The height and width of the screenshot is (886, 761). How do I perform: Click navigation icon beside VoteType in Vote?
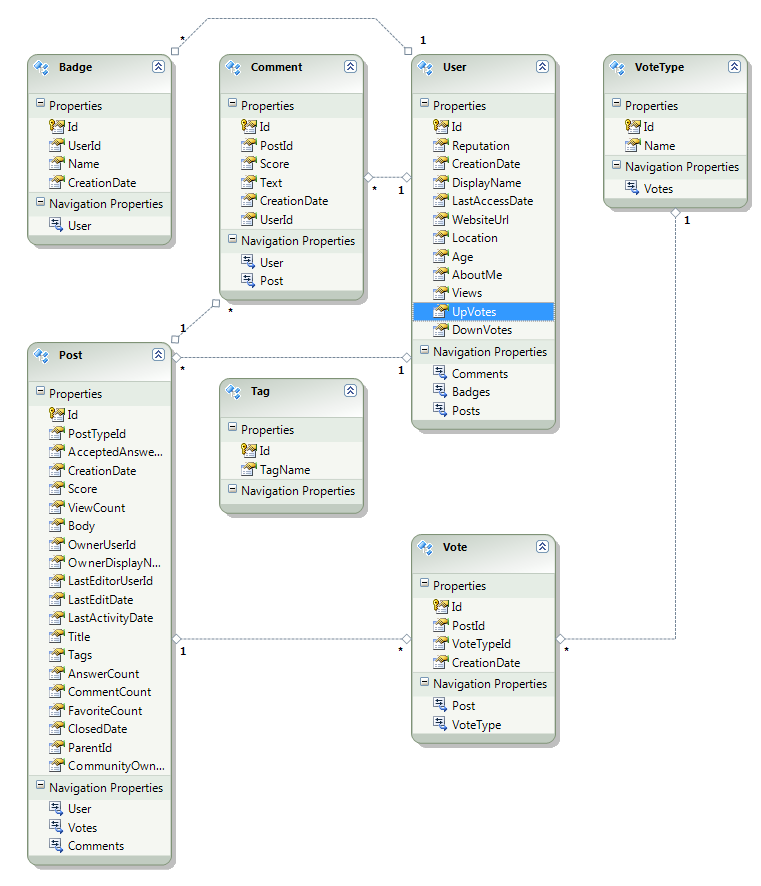pos(440,723)
